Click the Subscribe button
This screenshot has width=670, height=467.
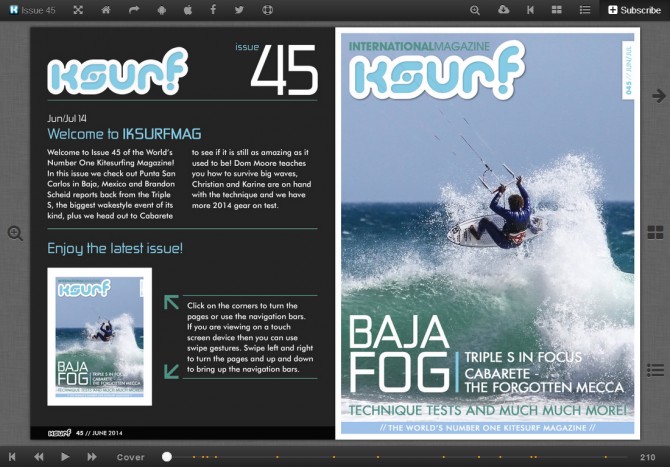tap(634, 10)
